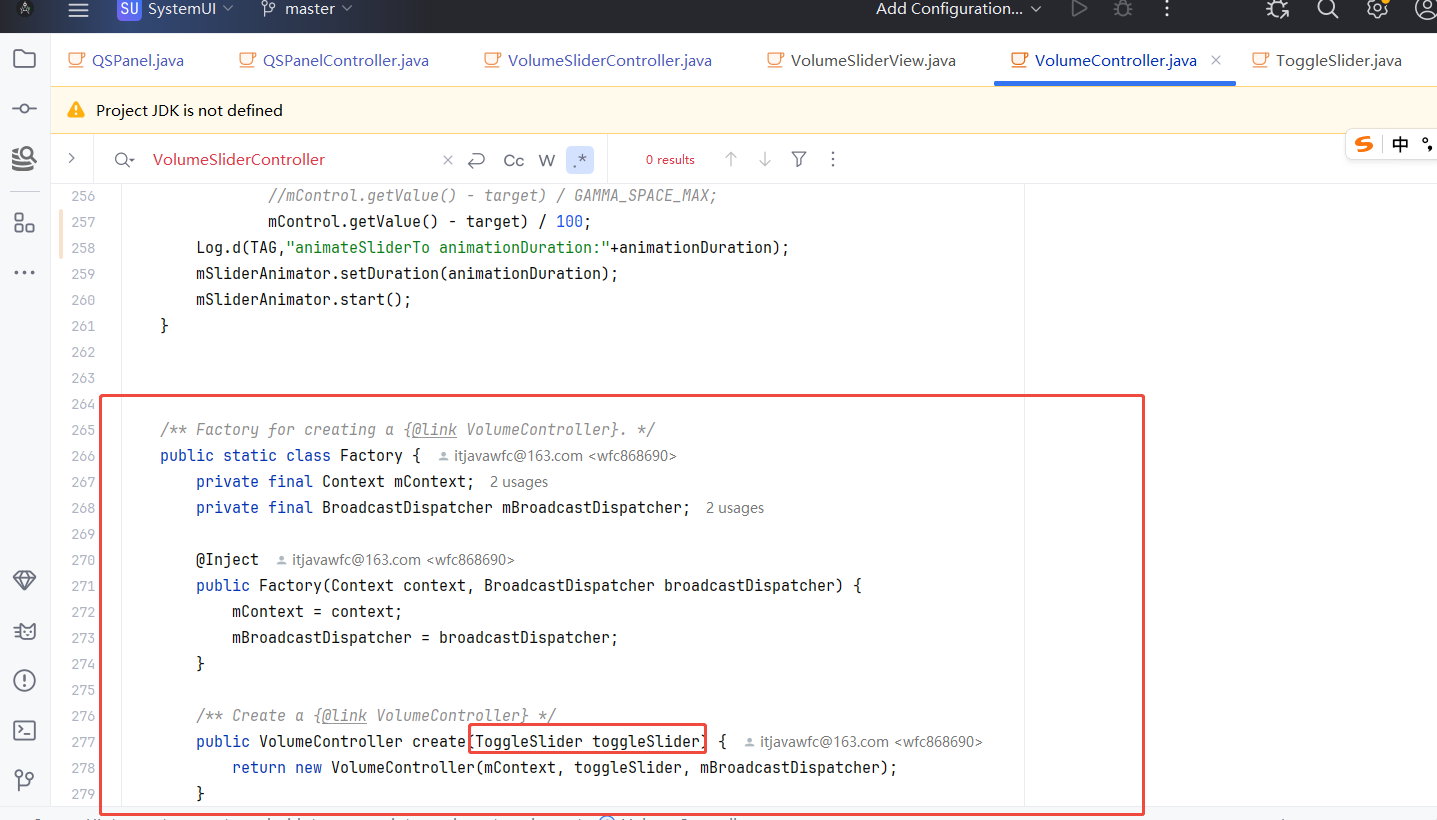Expand the SystemUI project dropdown

tap(176, 9)
